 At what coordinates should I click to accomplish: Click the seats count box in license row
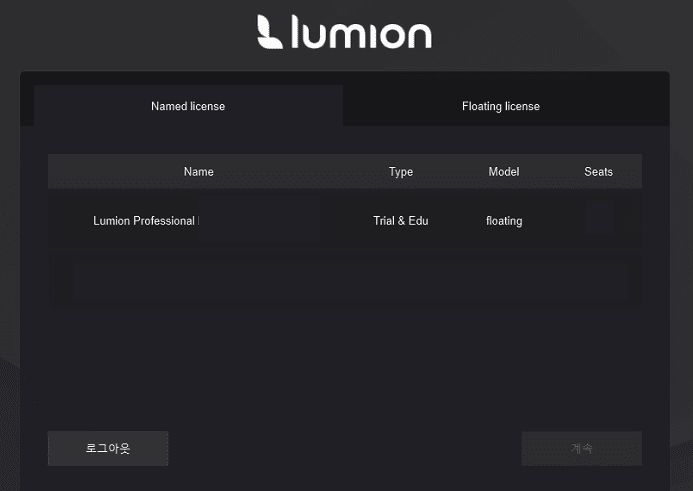click(600, 218)
